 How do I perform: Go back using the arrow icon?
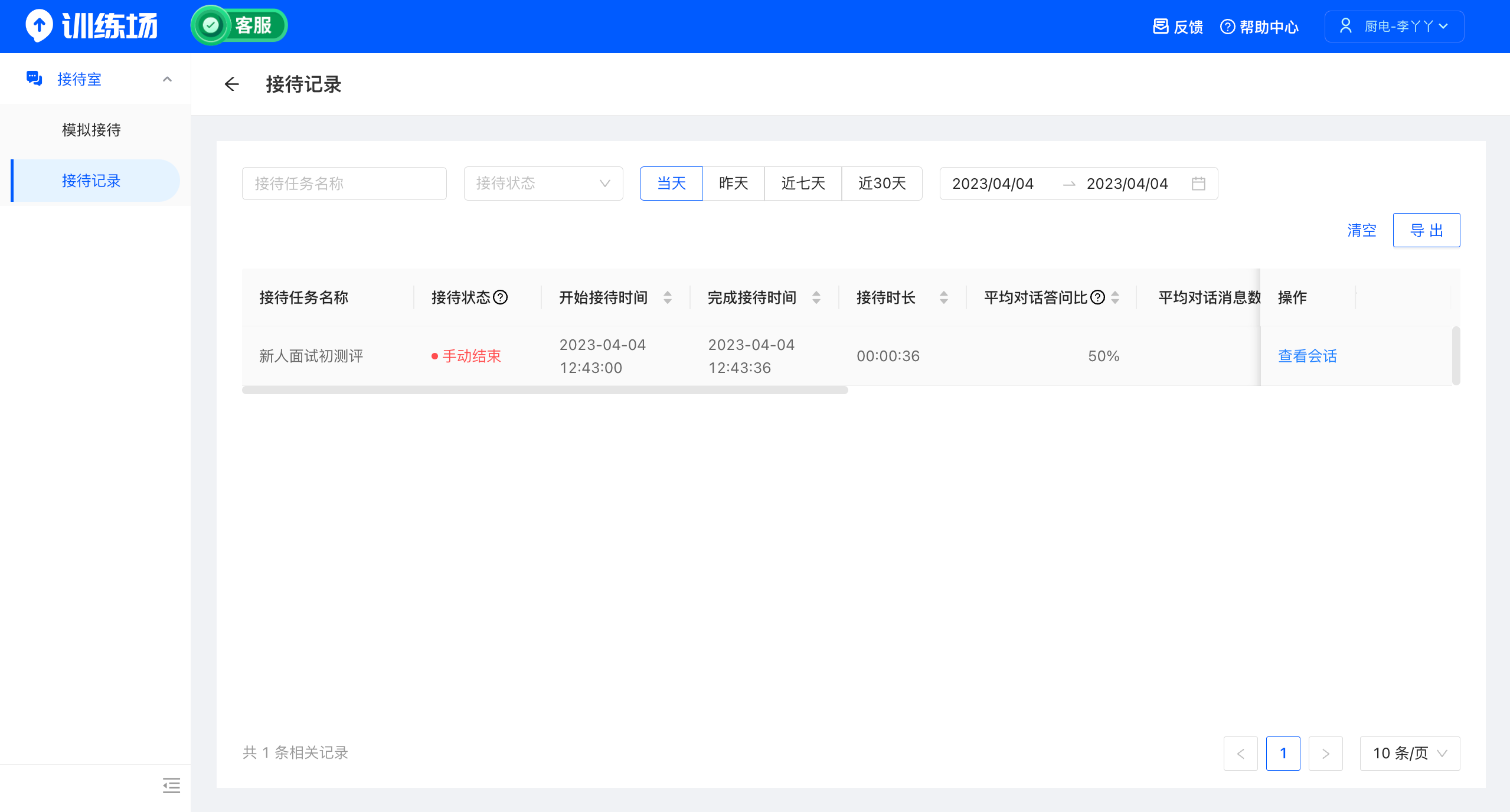click(232, 84)
